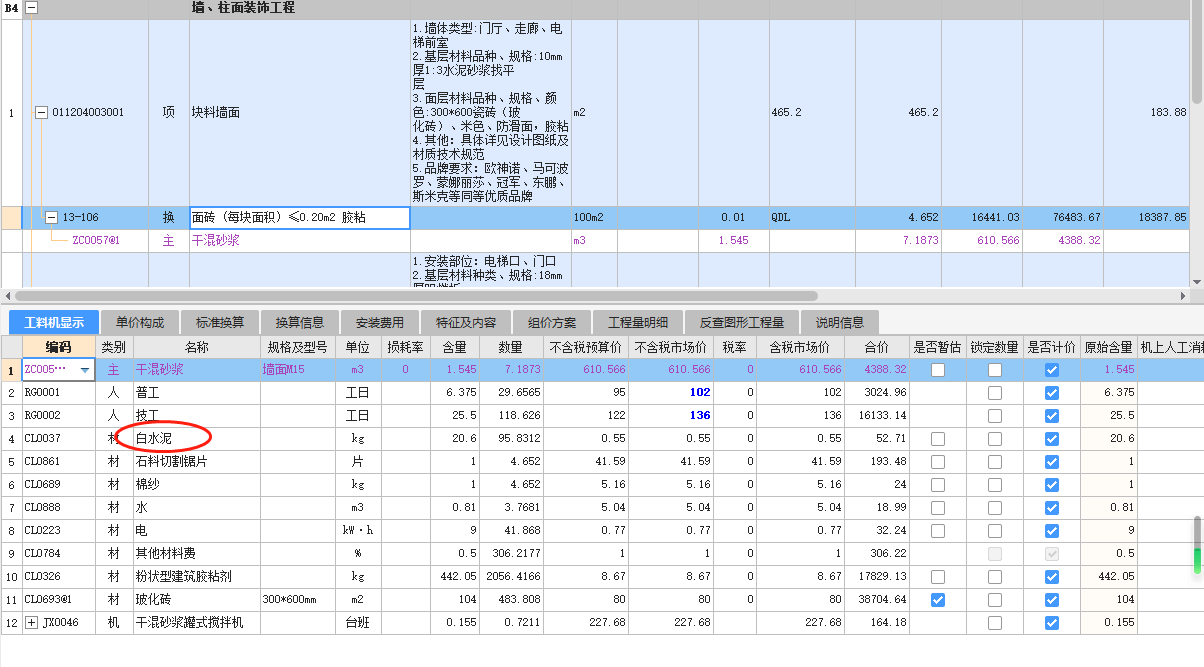Click the 墙面M15 specification cell

(297, 370)
